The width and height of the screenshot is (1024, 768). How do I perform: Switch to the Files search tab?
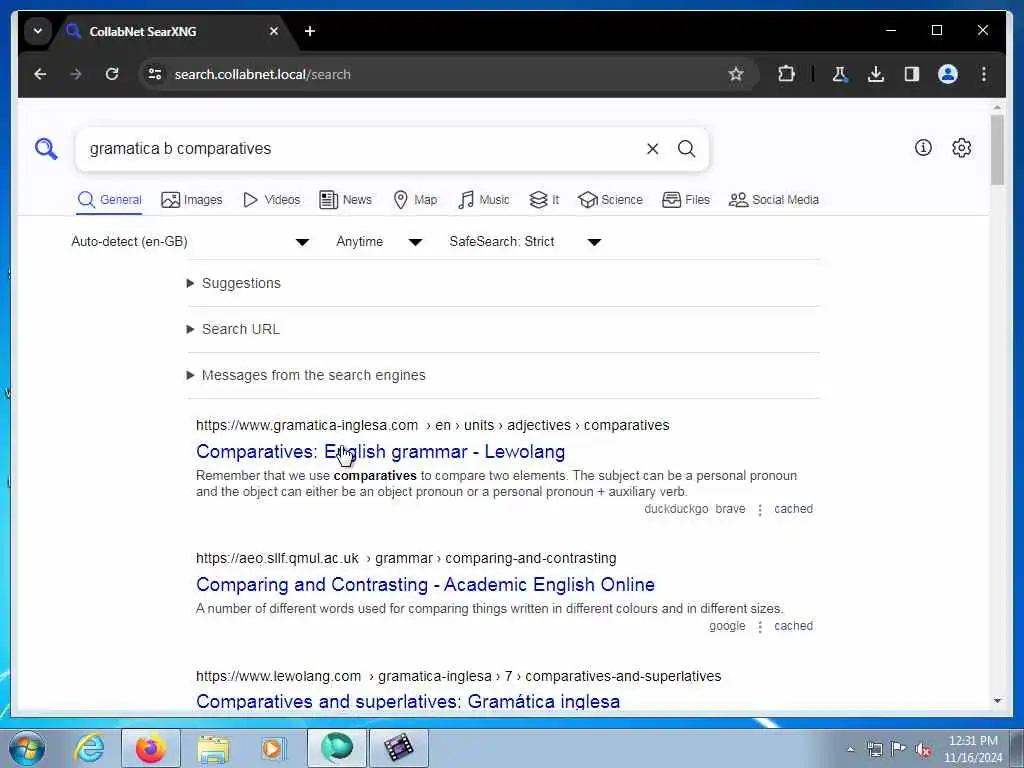pyautogui.click(x=686, y=200)
